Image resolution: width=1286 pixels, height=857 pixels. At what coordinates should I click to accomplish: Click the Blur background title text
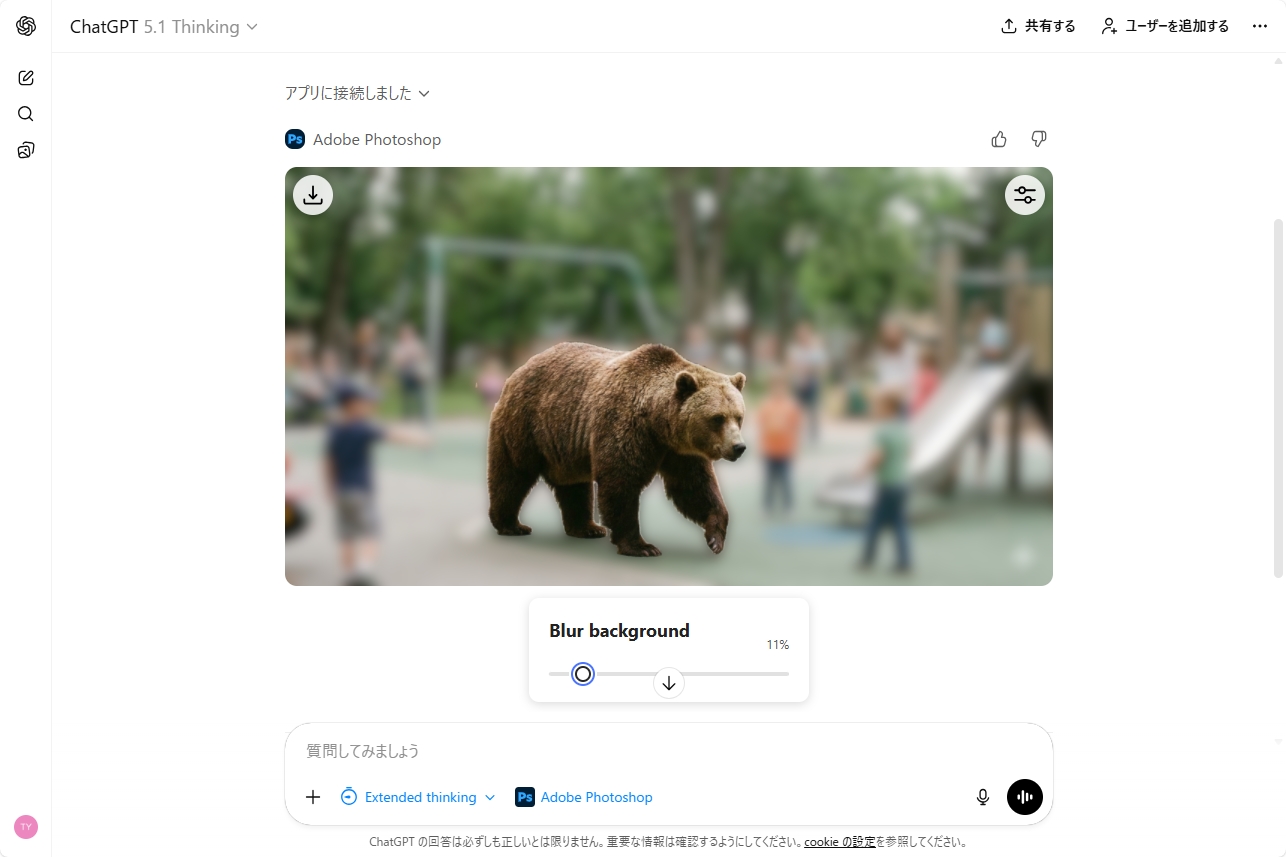click(619, 631)
